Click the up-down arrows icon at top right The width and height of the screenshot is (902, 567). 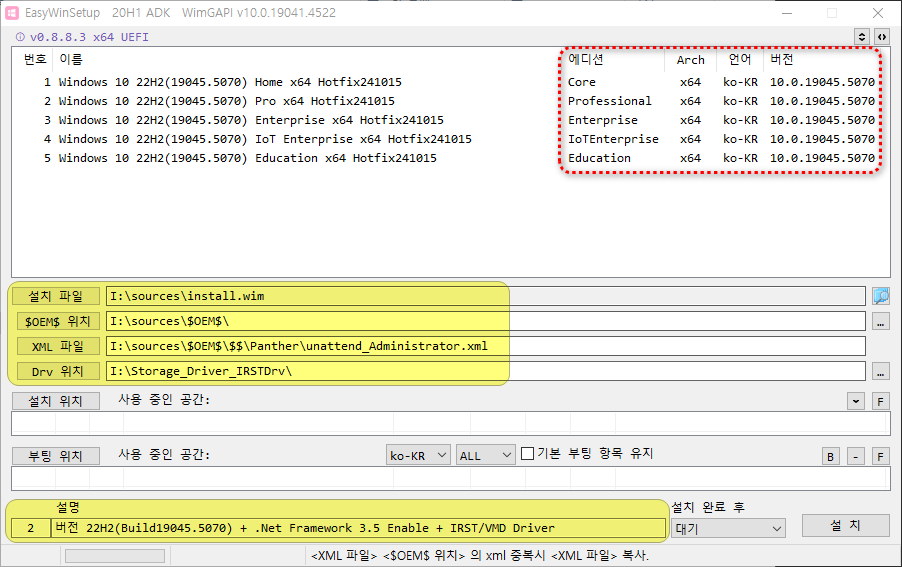pos(862,37)
